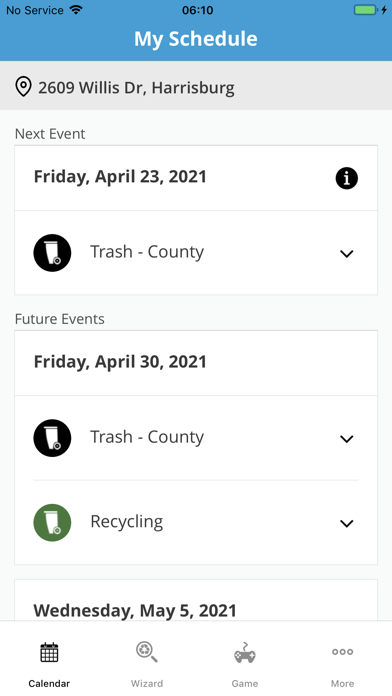Expand the Recycling chevron
This screenshot has width=392, height=696.
[x=346, y=523]
